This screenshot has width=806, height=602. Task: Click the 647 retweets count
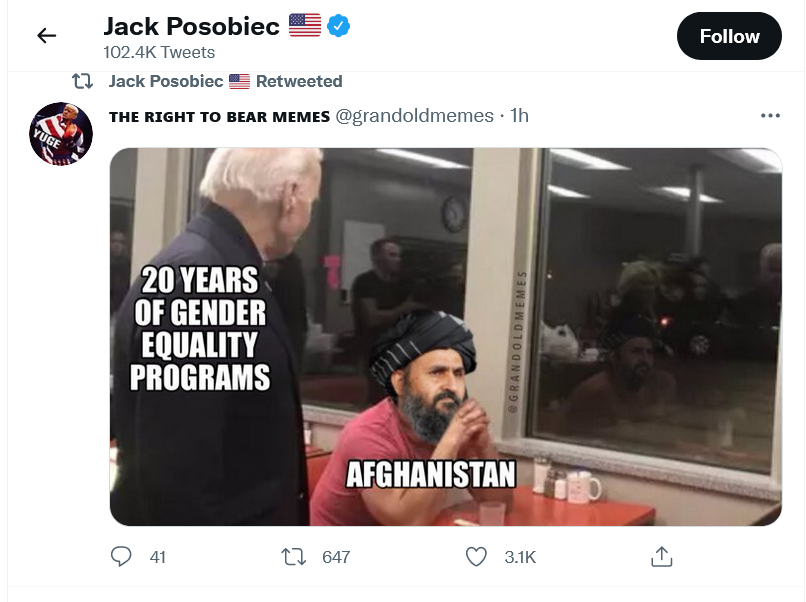coord(336,557)
